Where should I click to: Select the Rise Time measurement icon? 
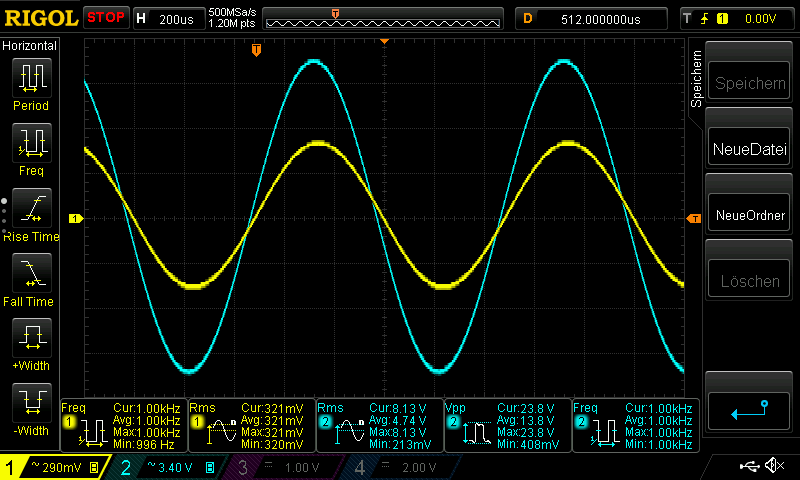(x=32, y=208)
